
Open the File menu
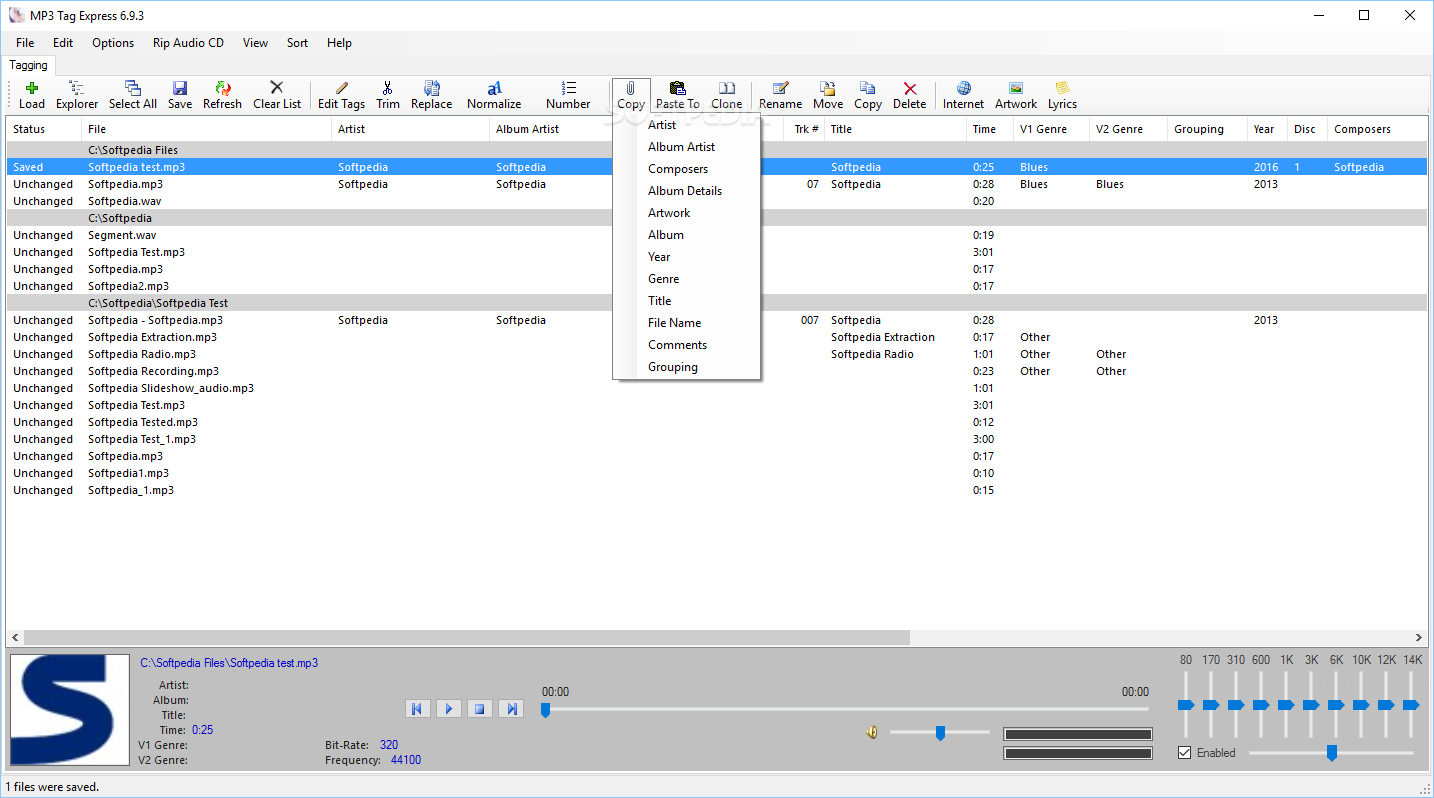(x=25, y=43)
